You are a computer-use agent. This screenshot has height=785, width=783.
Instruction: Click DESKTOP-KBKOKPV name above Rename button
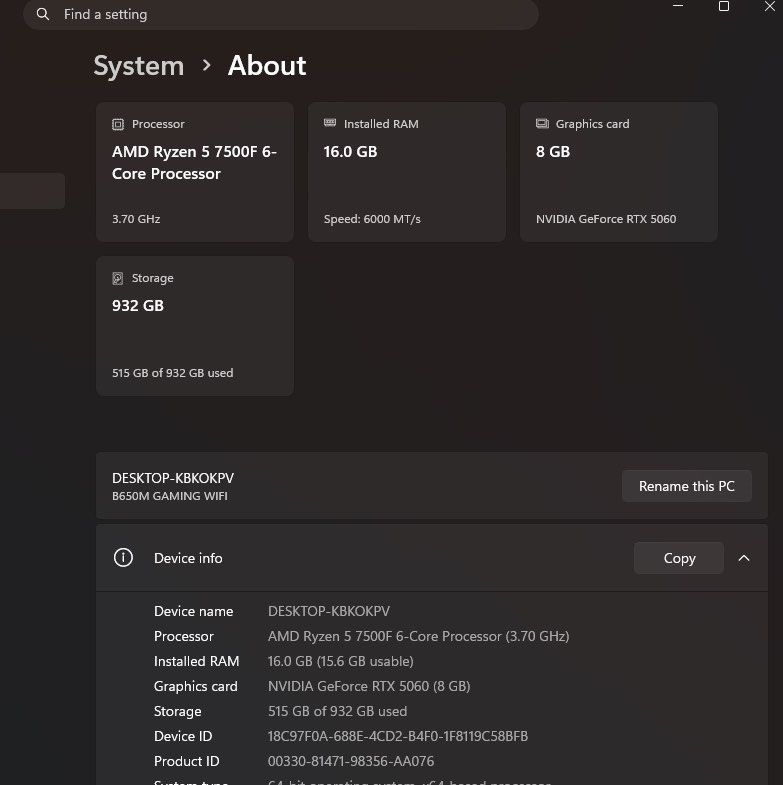point(173,478)
